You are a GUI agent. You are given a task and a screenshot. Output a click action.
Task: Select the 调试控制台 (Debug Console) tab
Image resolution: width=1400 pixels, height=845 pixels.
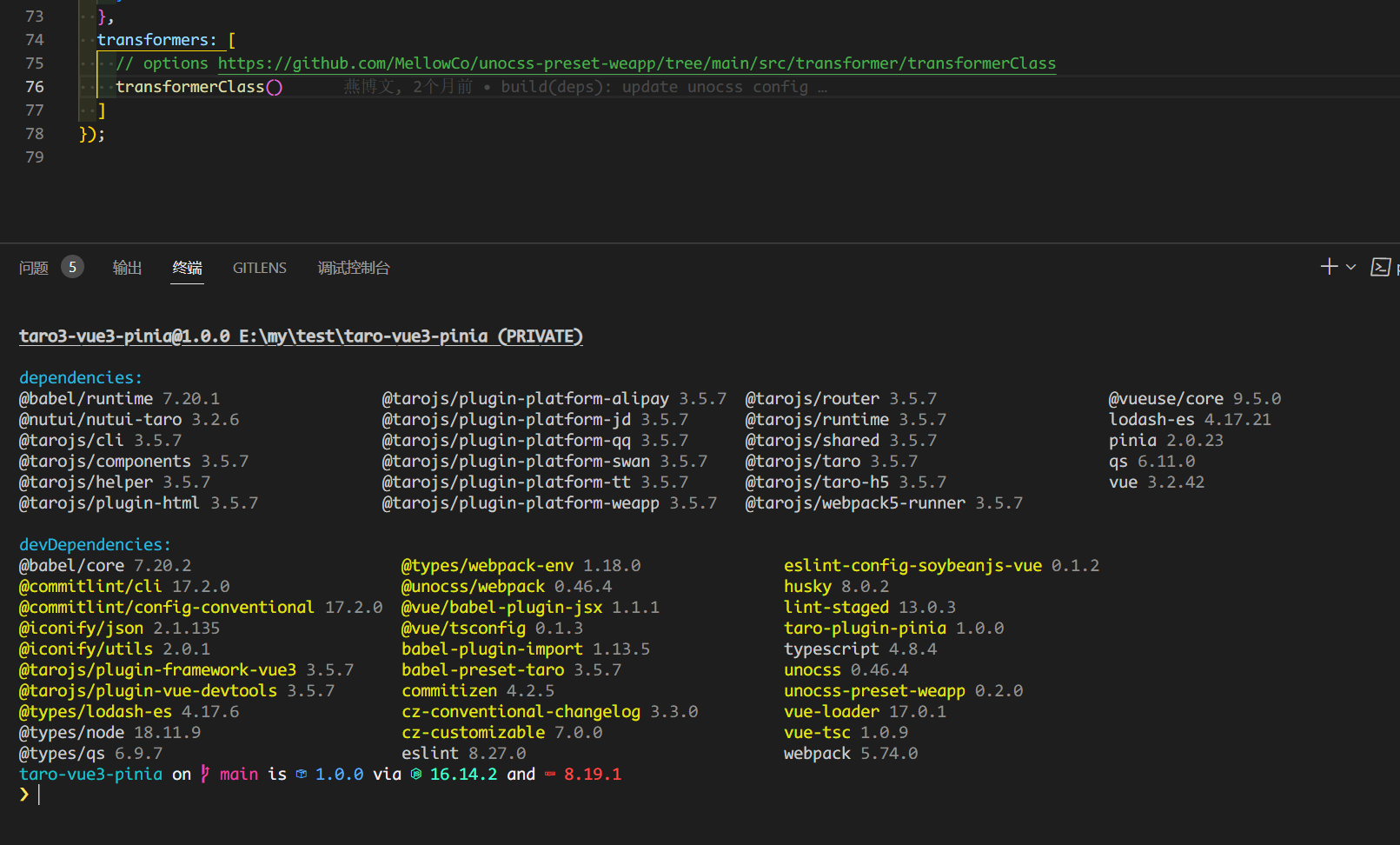coord(354,268)
